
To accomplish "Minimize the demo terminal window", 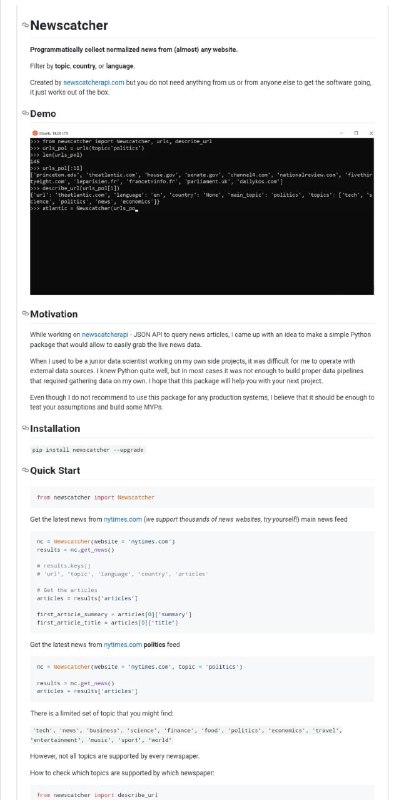I will [x=341, y=133].
